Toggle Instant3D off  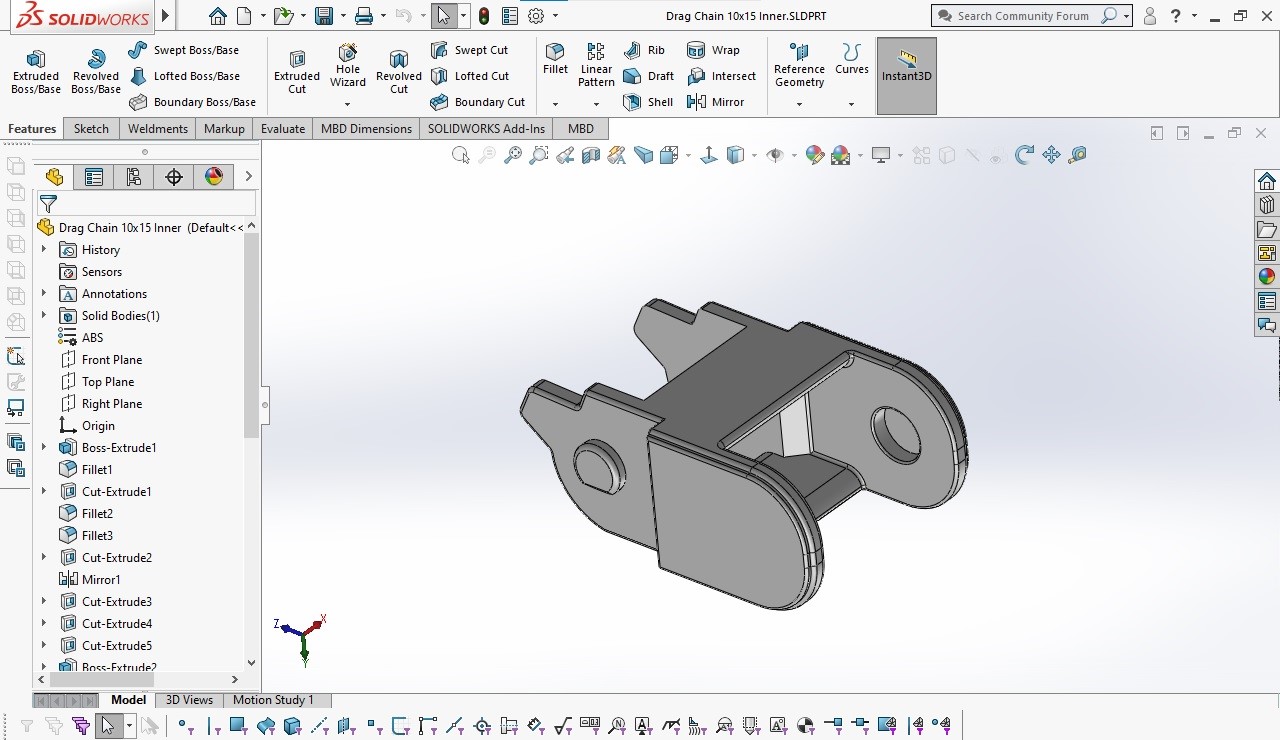[906, 75]
